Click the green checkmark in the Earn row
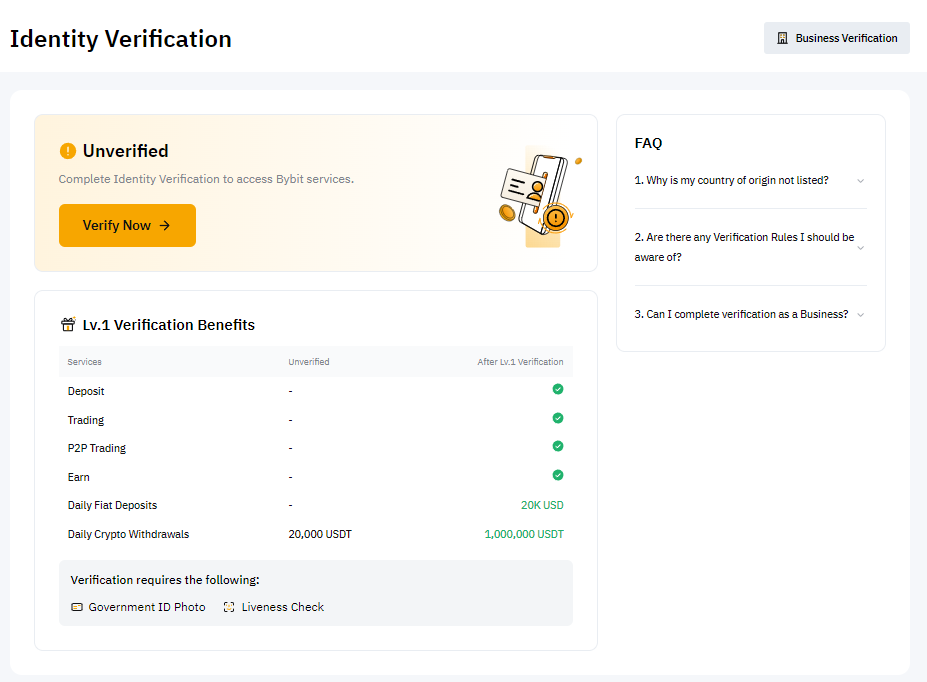The height and width of the screenshot is (682, 927). click(x=558, y=475)
